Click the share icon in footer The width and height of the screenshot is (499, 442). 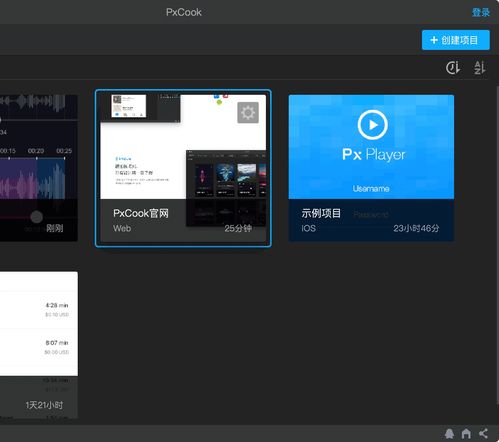point(483,433)
